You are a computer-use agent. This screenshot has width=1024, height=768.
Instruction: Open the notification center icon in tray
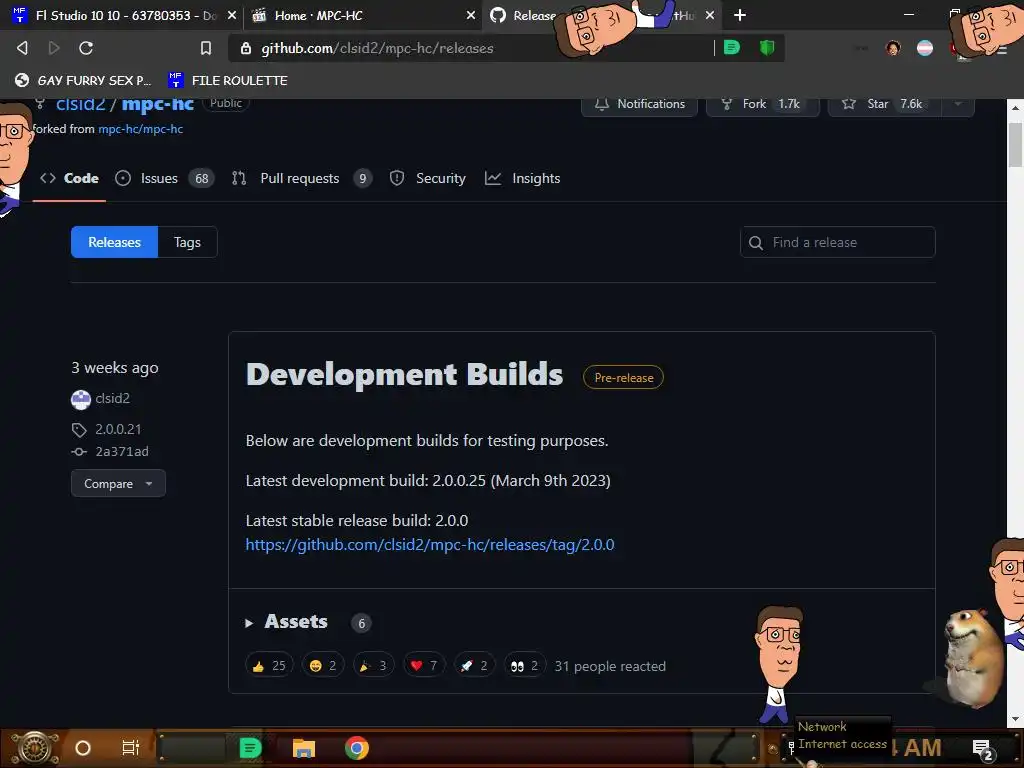click(982, 748)
